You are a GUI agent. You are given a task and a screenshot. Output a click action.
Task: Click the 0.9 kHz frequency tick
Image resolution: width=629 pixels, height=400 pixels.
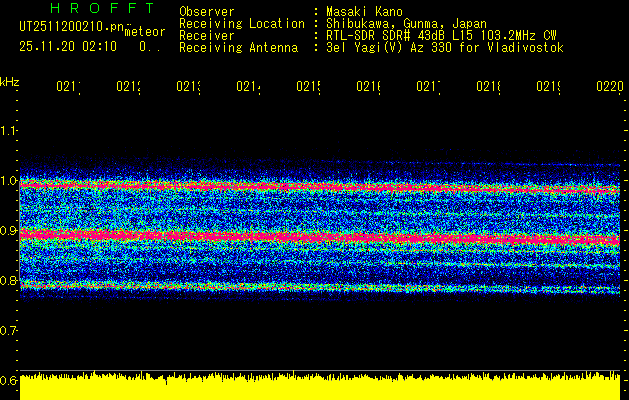pos(9,230)
